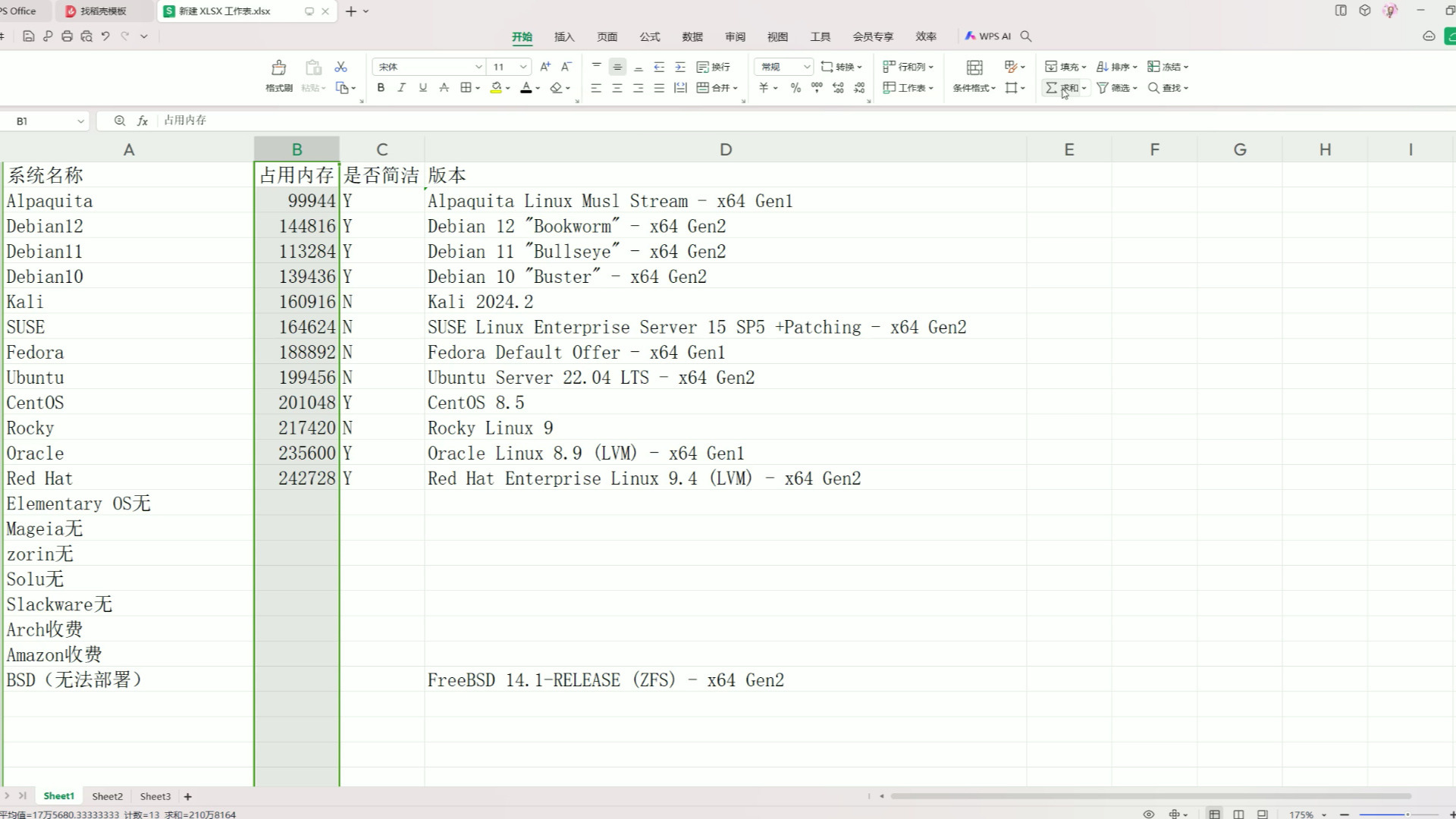Image resolution: width=1456 pixels, height=819 pixels.
Task: Open the Name Box dropdown arrow
Action: 80,121
